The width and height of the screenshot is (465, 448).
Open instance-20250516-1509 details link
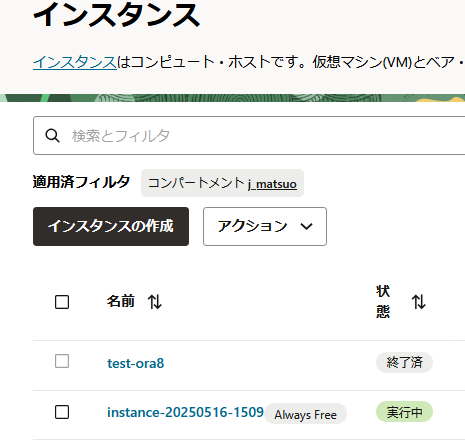pyautogui.click(x=185, y=412)
